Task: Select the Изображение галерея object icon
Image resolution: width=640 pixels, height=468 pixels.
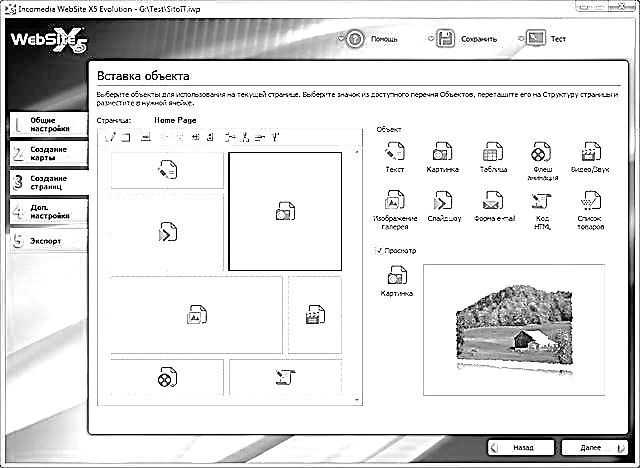Action: pos(395,201)
